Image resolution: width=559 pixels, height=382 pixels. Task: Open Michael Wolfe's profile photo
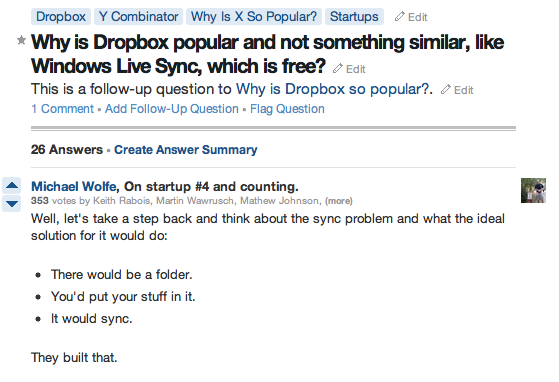click(x=533, y=191)
